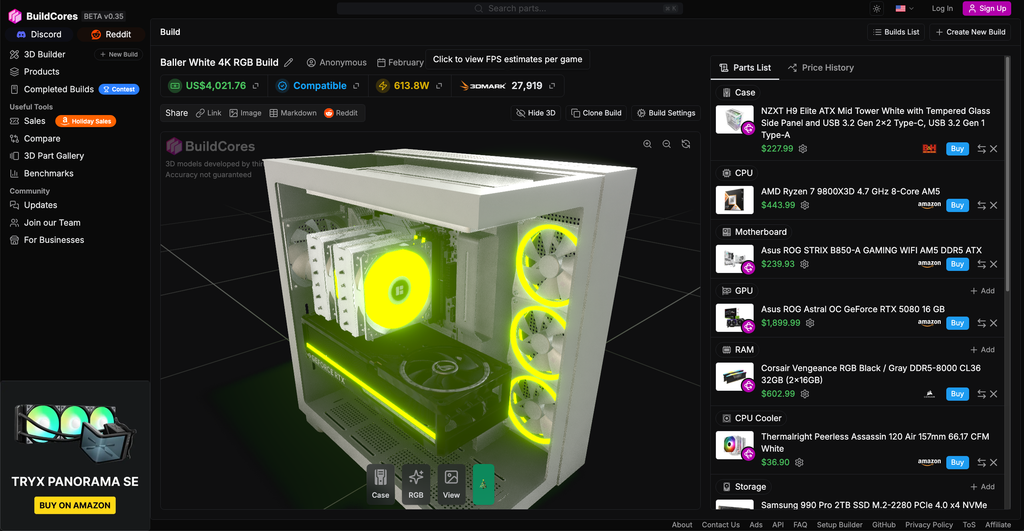The height and width of the screenshot is (531, 1024).
Task: Share build as Image
Action: (x=245, y=113)
